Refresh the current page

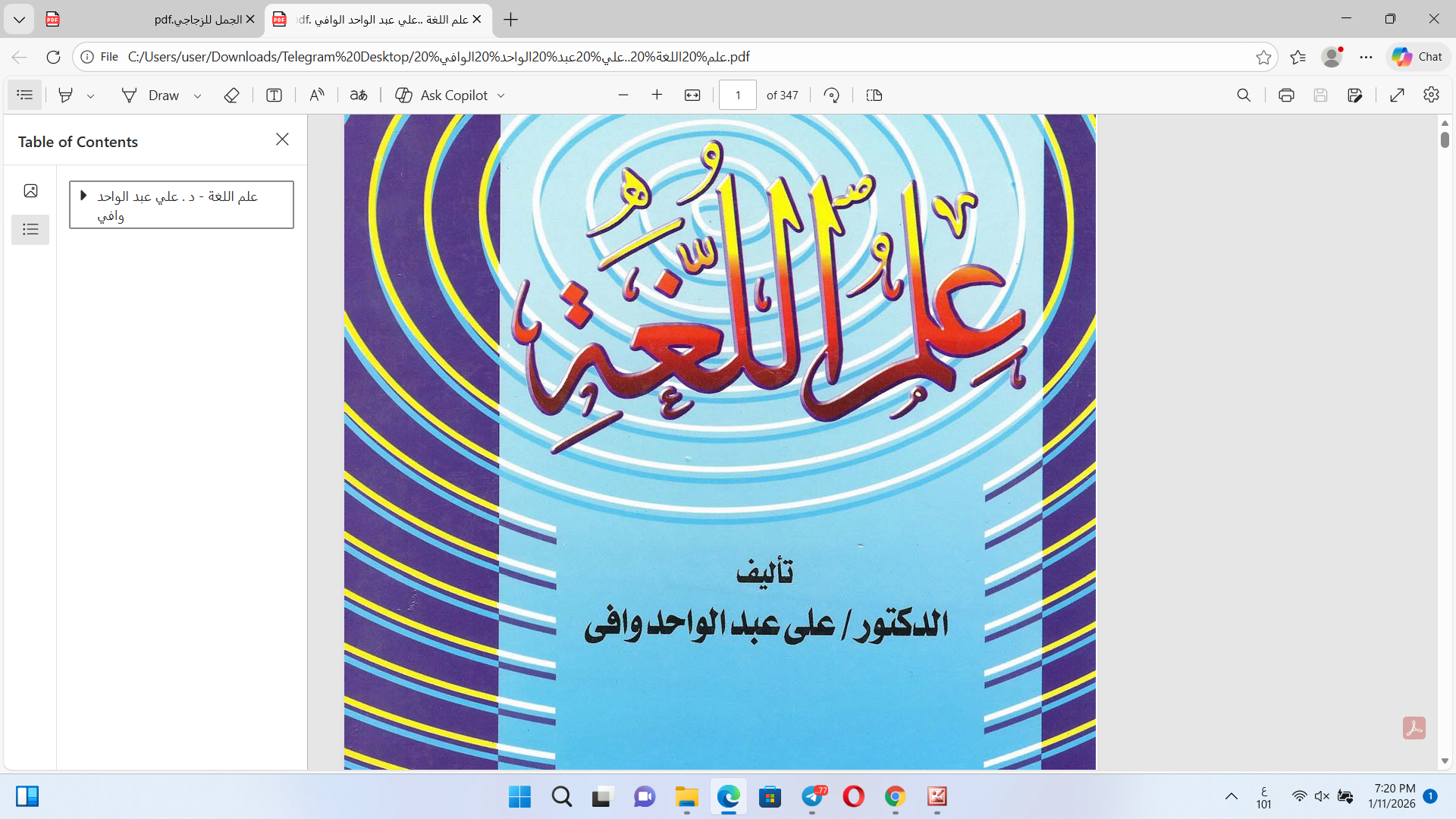point(53,57)
